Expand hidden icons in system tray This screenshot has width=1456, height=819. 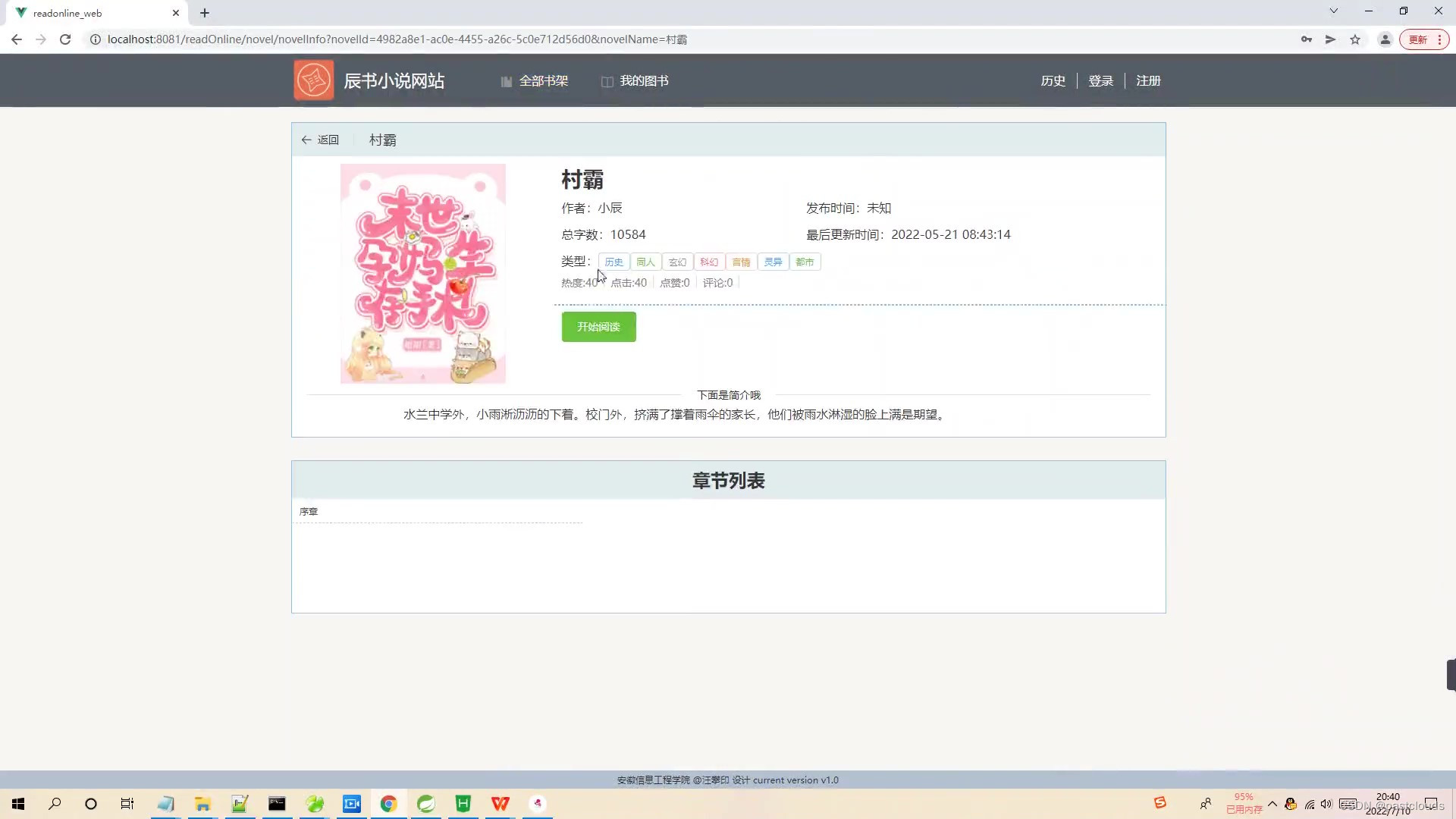click(1272, 804)
